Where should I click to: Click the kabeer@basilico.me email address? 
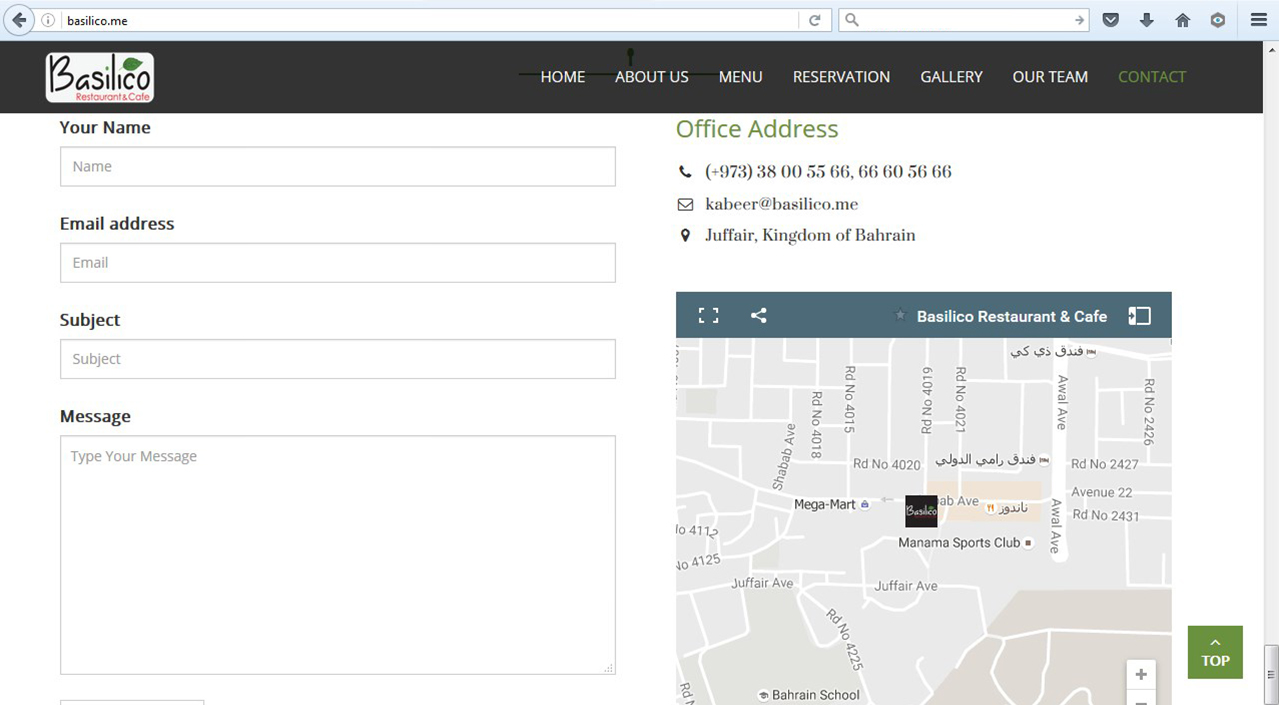click(x=781, y=204)
